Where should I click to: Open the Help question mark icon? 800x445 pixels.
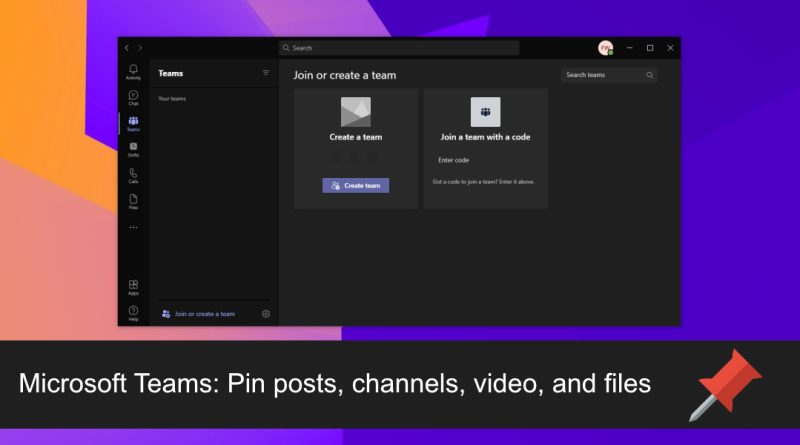pyautogui.click(x=133, y=313)
